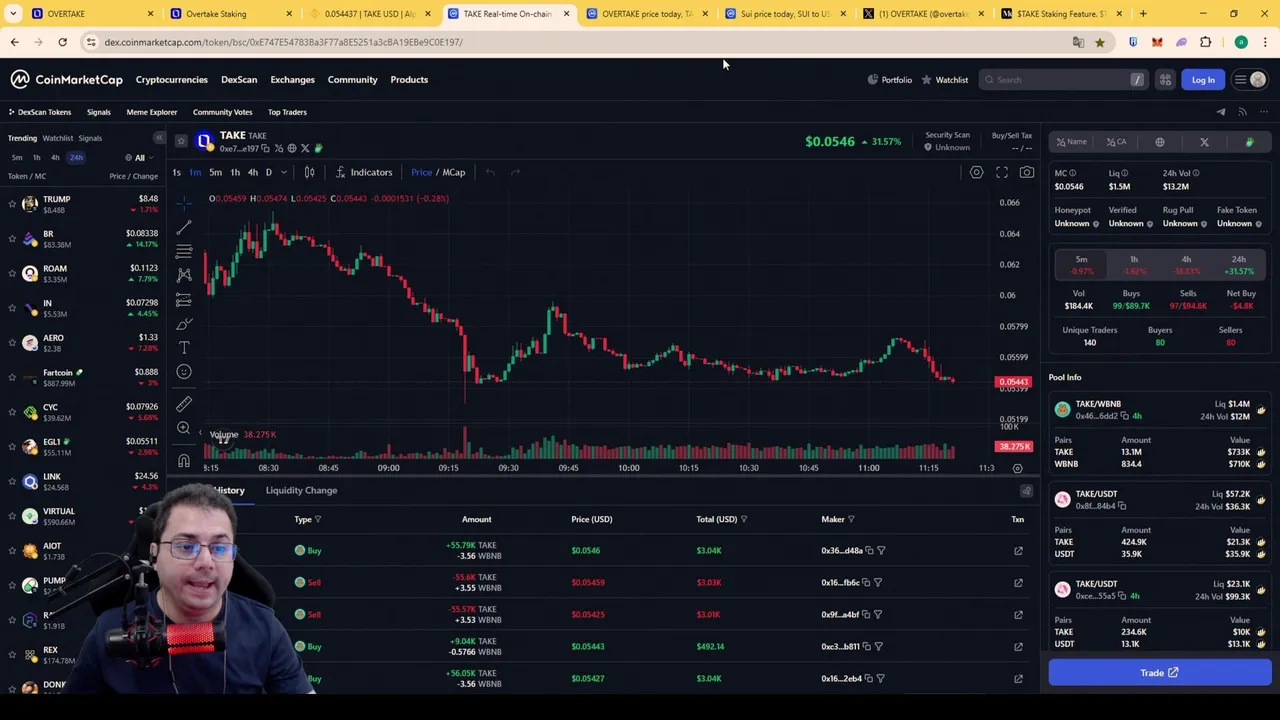Take a chart snapshot with camera icon
This screenshot has width=1280, height=720.
(x=1027, y=172)
